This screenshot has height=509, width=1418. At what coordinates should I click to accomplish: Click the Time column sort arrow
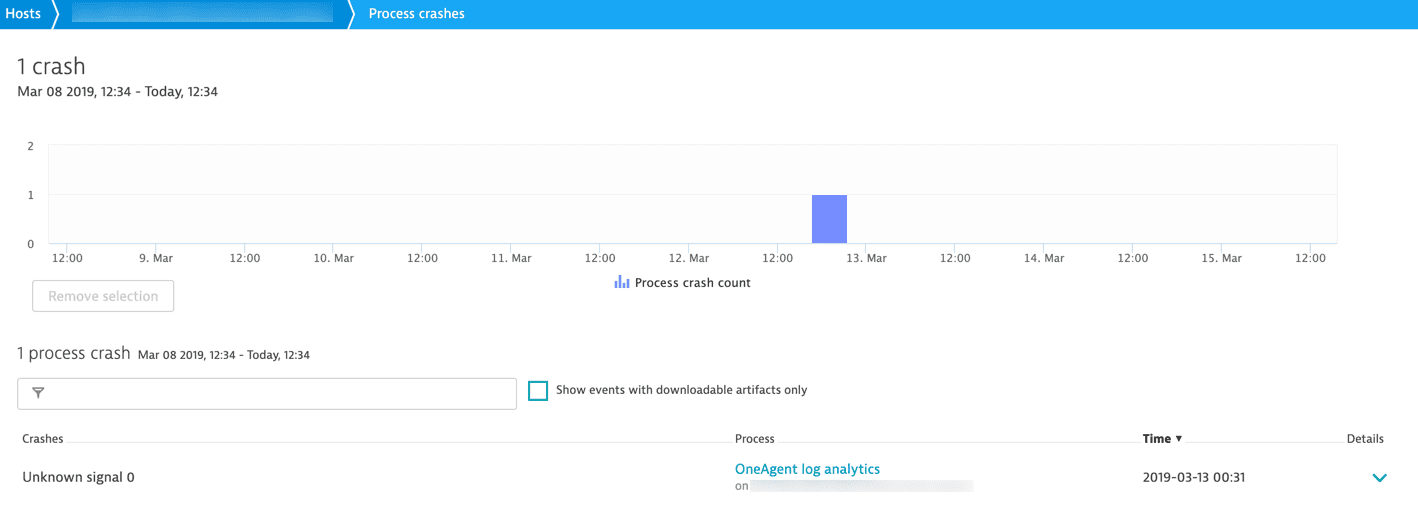[1179, 439]
